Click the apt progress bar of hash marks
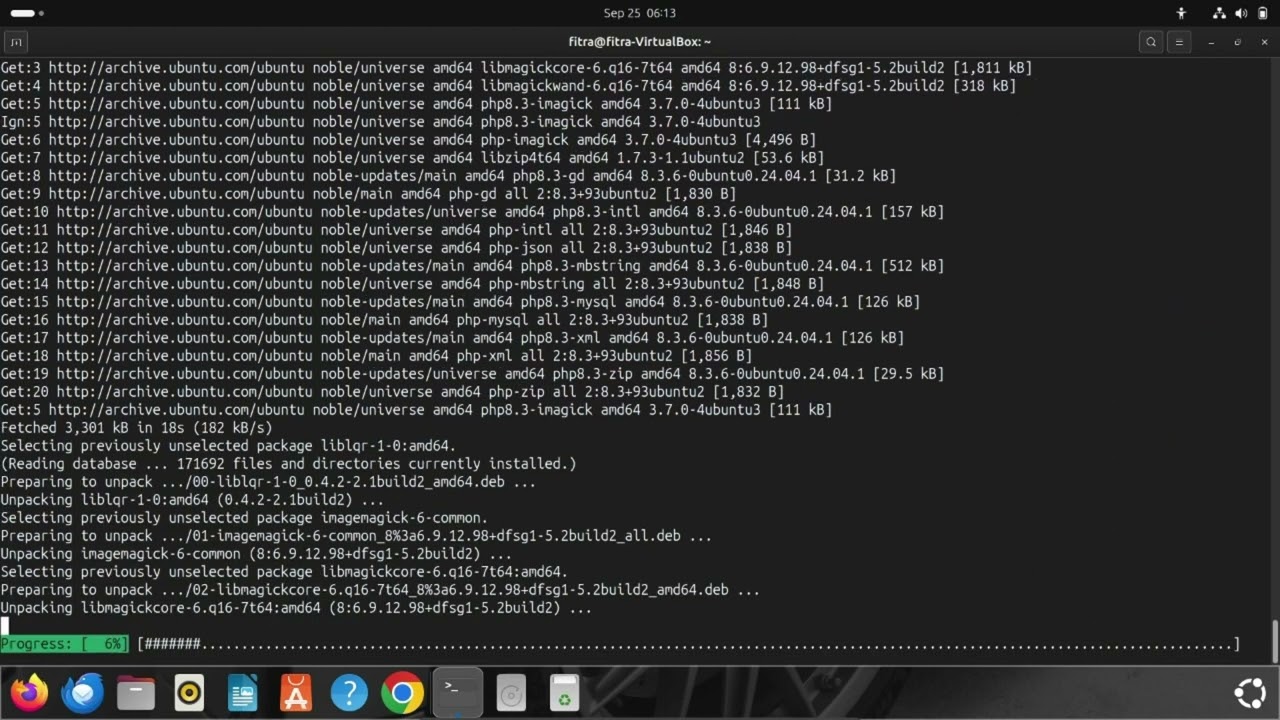Viewport: 1280px width, 720px height. [689, 644]
